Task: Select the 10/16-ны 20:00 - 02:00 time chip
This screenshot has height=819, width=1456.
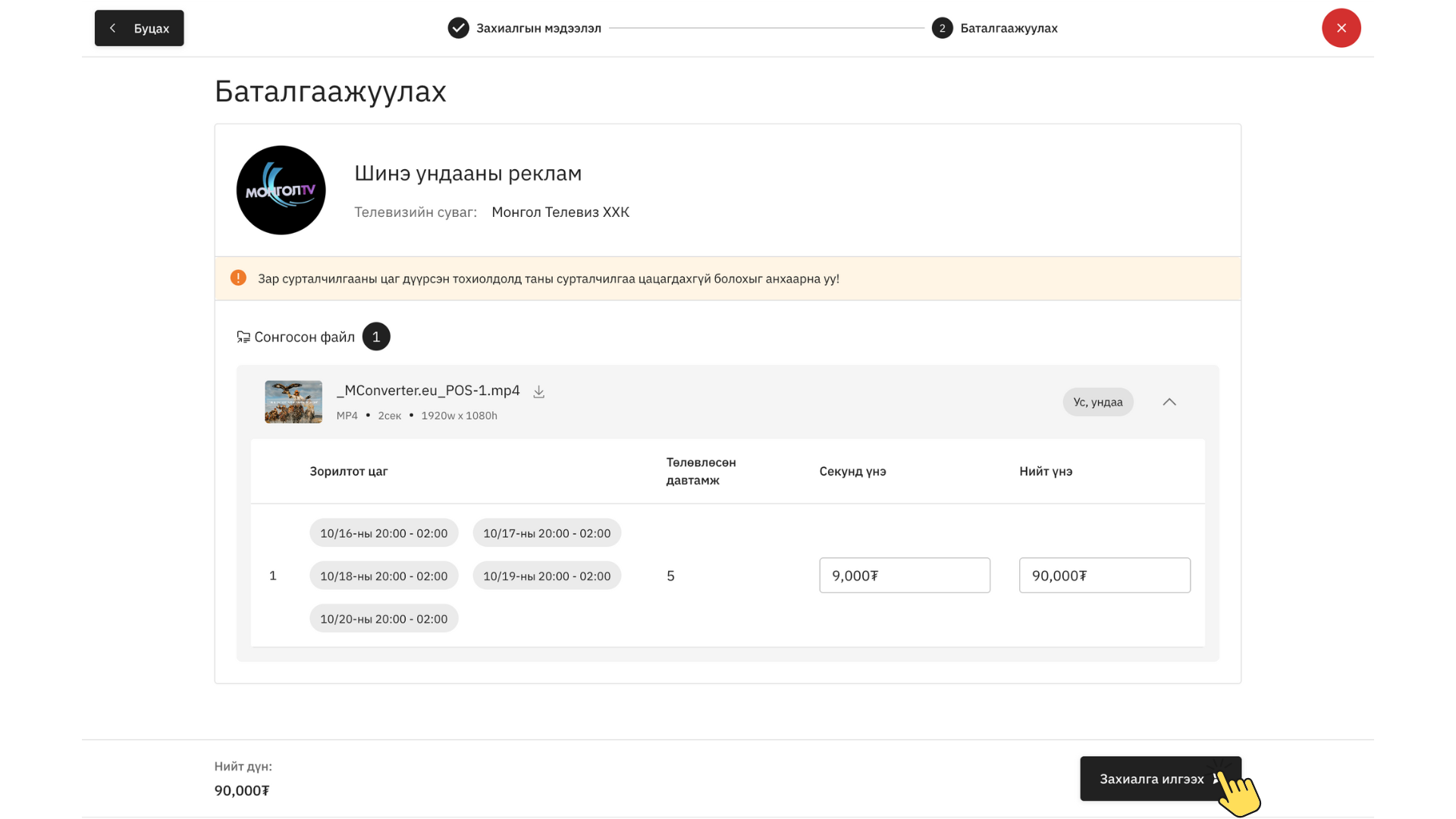Action: (x=384, y=533)
